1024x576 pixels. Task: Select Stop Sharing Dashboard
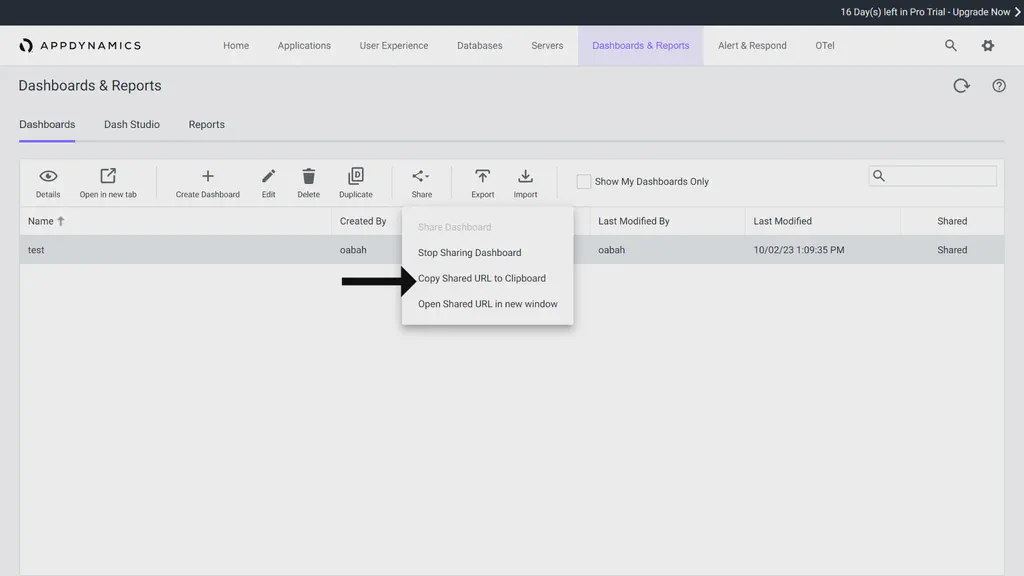(x=470, y=252)
